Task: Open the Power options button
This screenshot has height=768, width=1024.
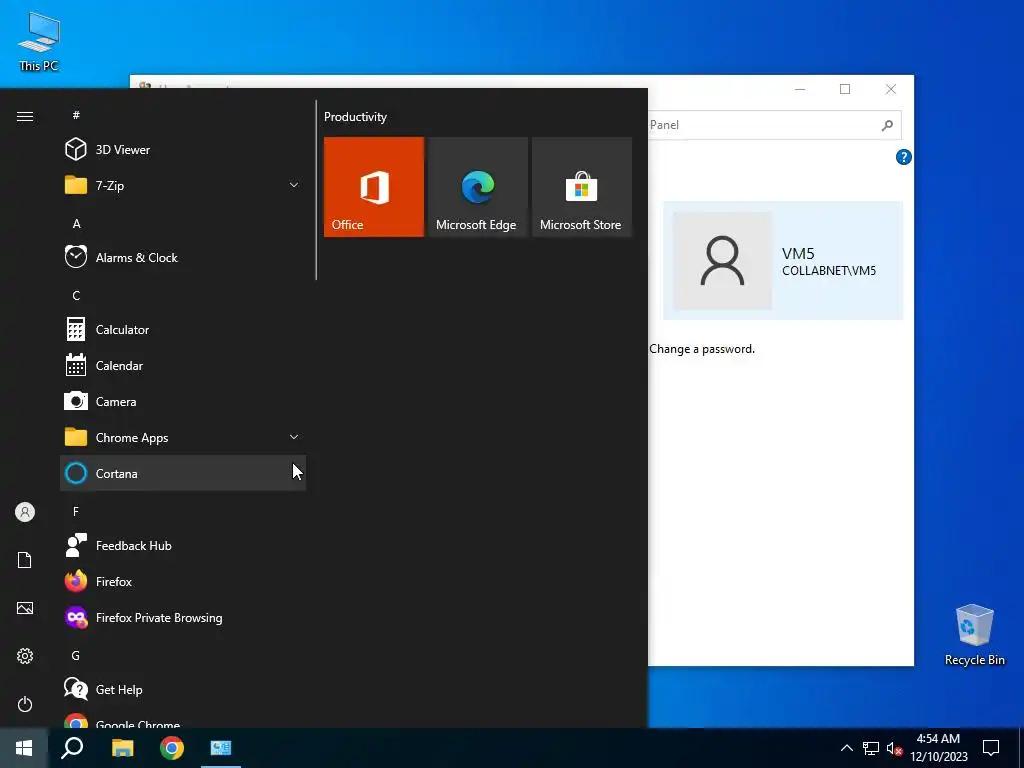Action: (25, 704)
